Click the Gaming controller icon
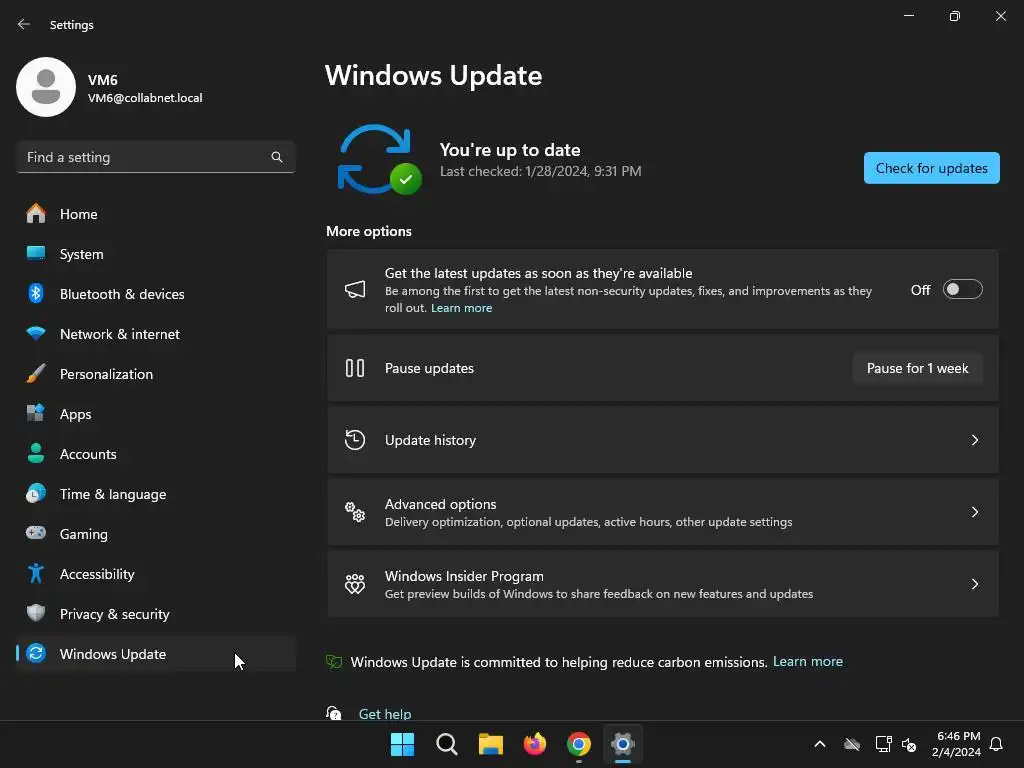The image size is (1024, 768). click(x=36, y=534)
